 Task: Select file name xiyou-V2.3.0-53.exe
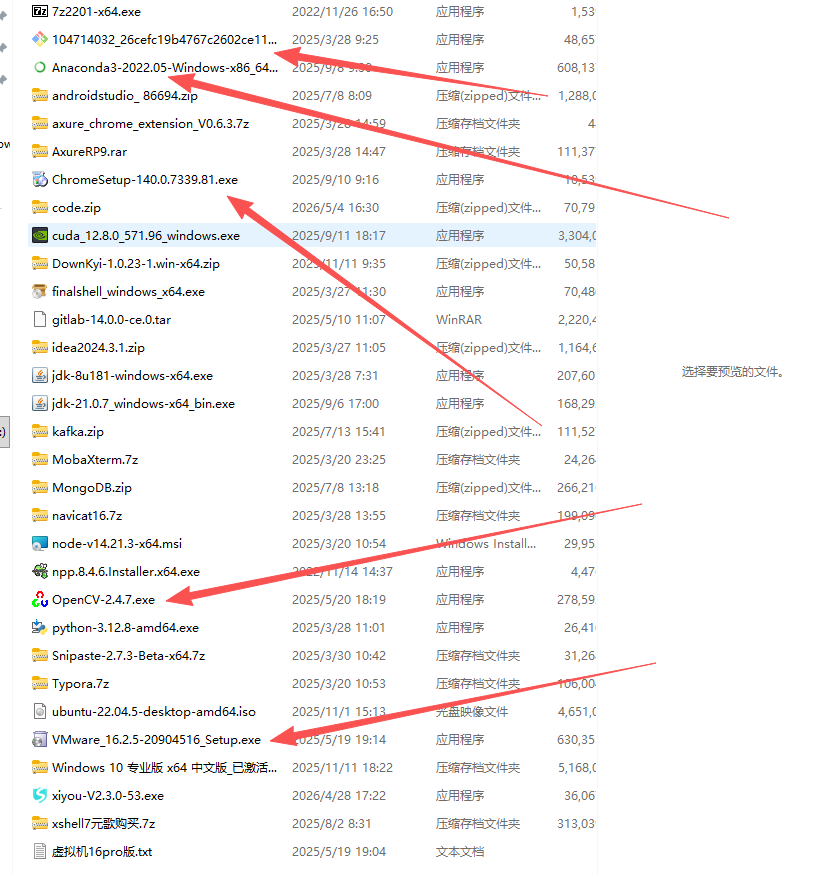(x=108, y=796)
